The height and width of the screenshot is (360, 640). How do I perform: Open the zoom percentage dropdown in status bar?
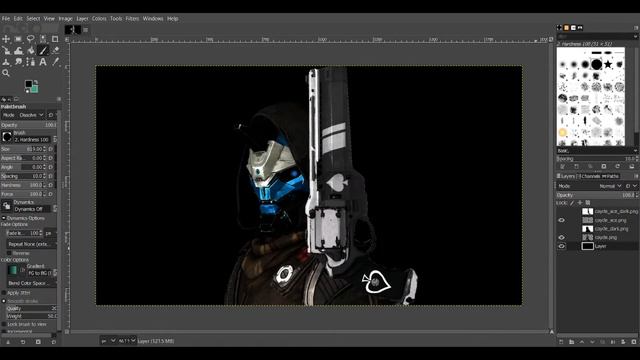coord(127,340)
